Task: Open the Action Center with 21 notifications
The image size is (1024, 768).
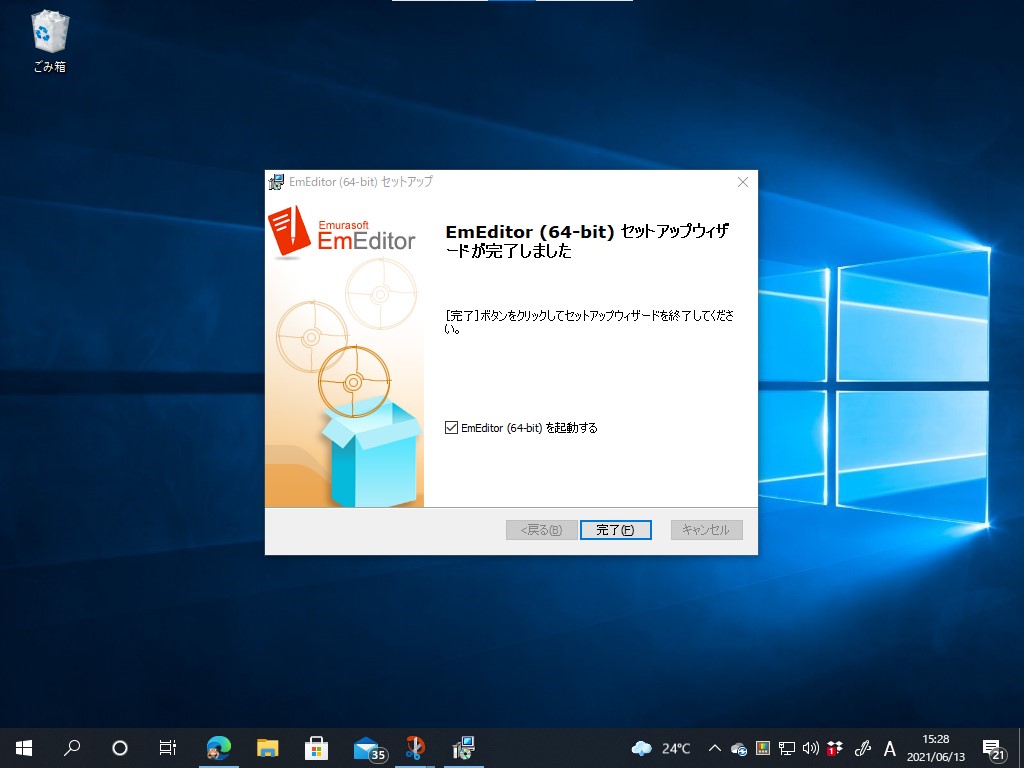Action: point(993,747)
